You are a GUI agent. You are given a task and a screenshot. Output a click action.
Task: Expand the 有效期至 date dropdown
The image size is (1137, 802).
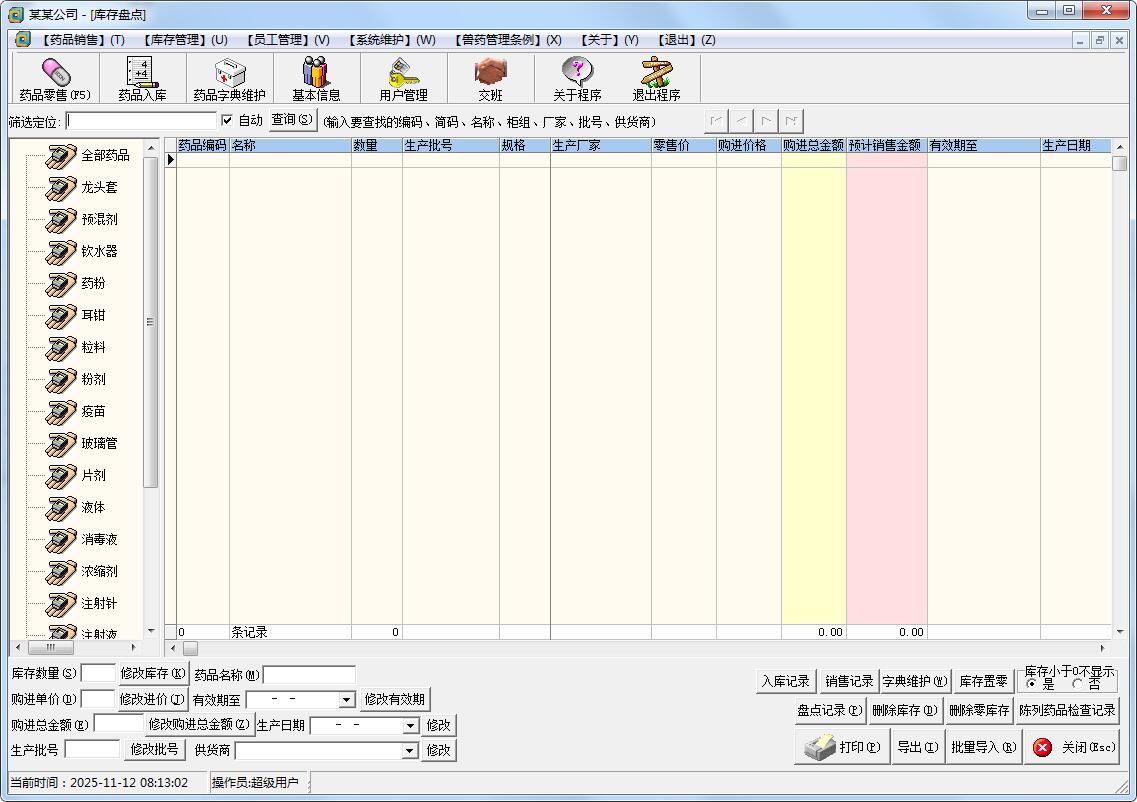tap(347, 700)
